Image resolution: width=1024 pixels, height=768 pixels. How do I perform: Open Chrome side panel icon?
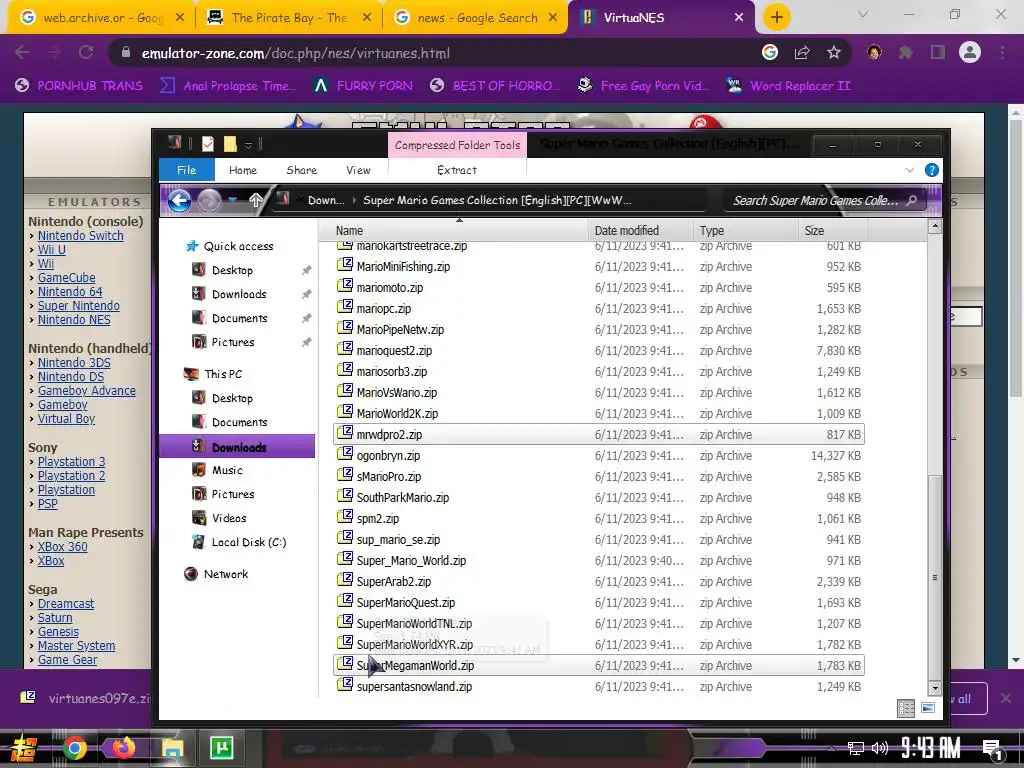coord(937,53)
